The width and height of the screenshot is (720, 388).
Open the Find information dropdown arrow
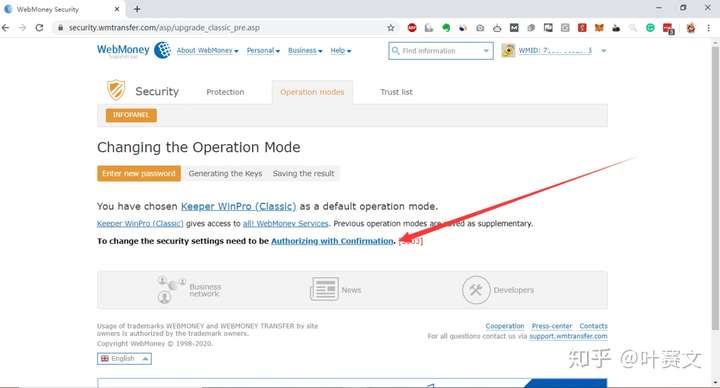click(486, 51)
